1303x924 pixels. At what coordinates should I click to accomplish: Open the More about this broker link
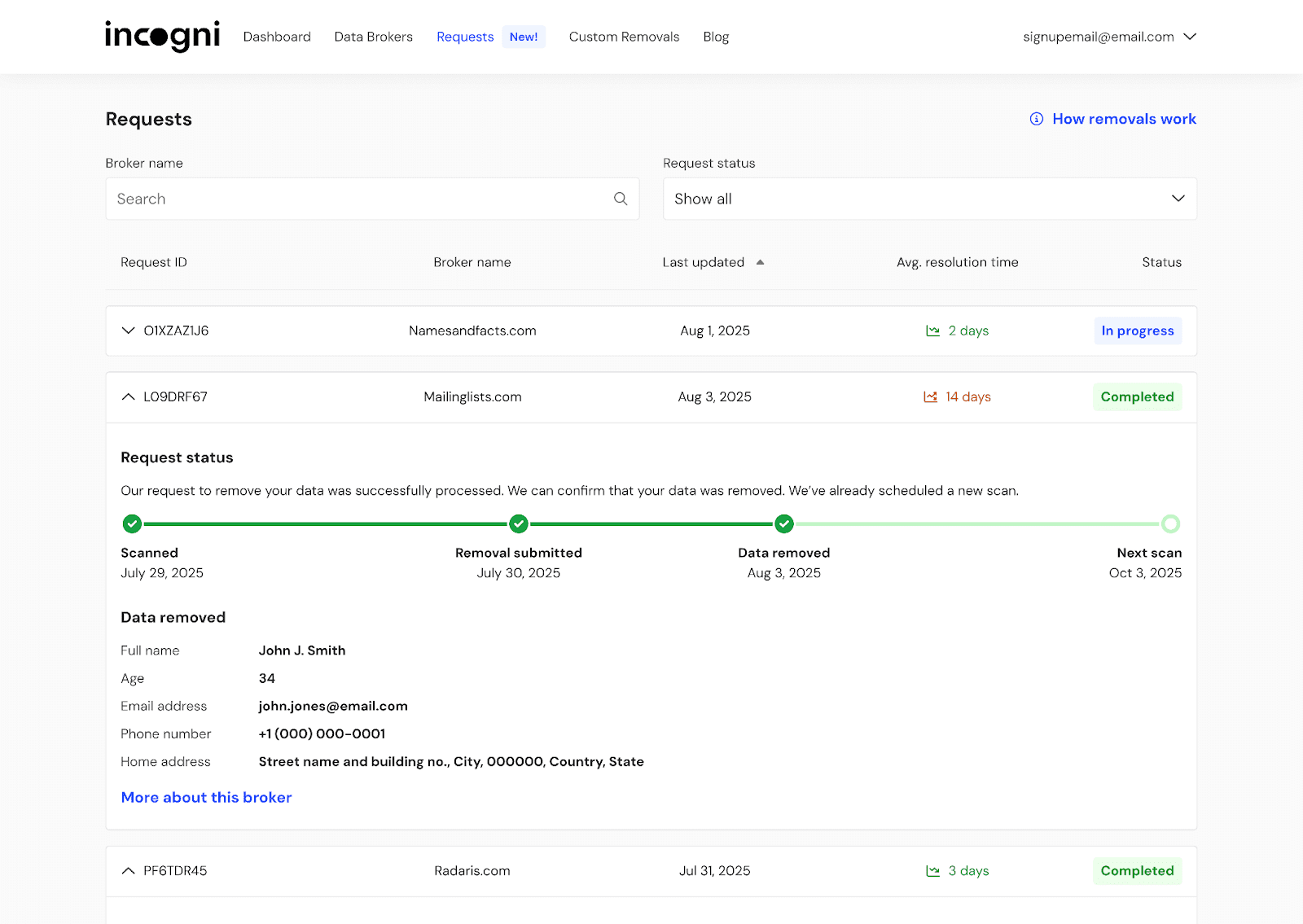pos(206,797)
